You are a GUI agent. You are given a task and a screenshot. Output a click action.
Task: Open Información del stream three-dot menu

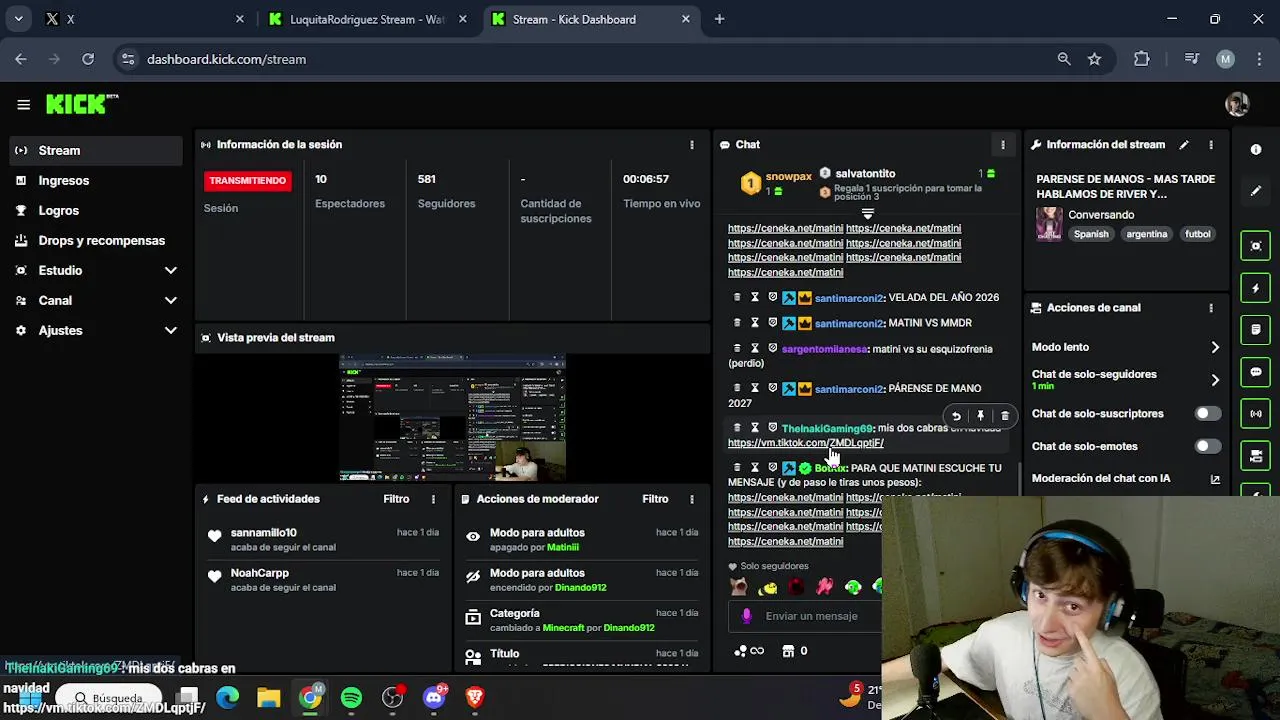(x=1211, y=145)
